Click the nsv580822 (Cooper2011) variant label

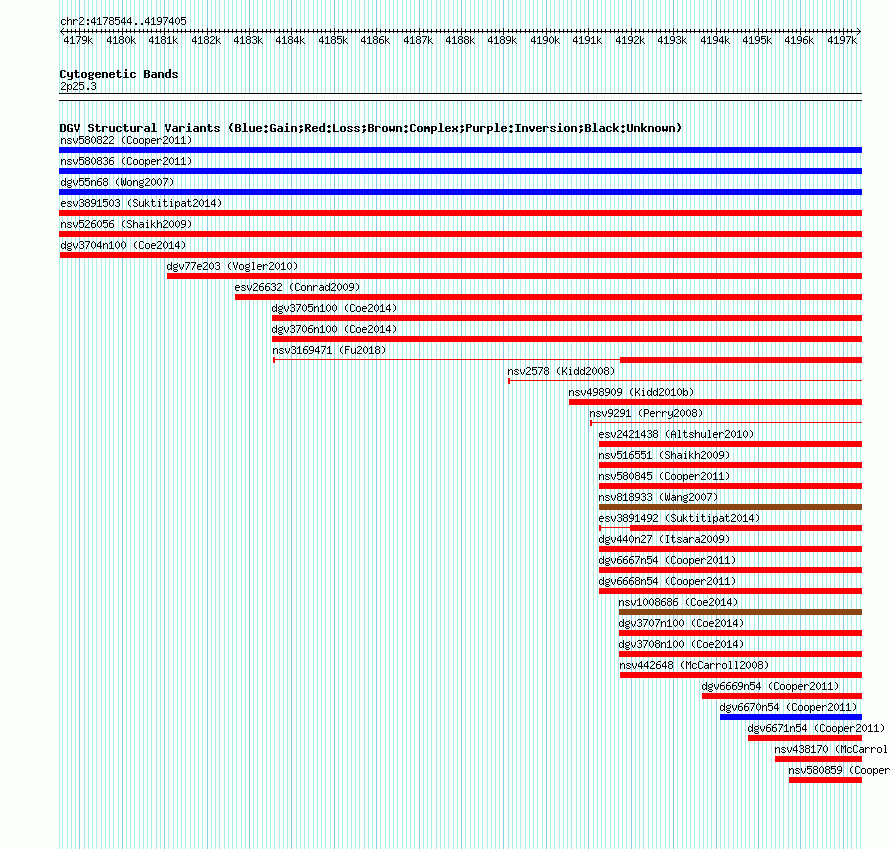(126, 140)
